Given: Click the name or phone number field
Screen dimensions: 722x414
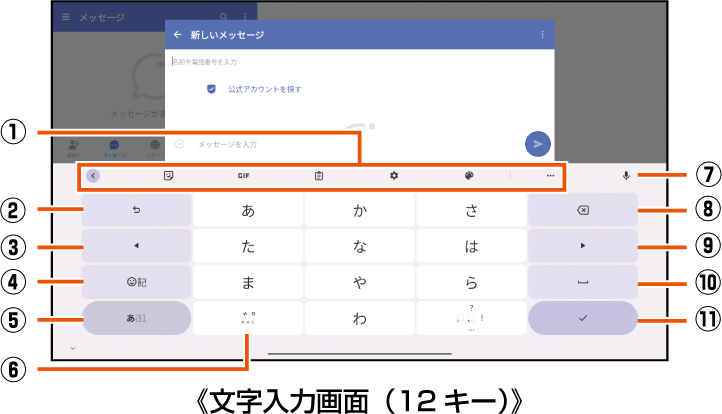Looking at the screenshot, I should pyautogui.click(x=359, y=62).
